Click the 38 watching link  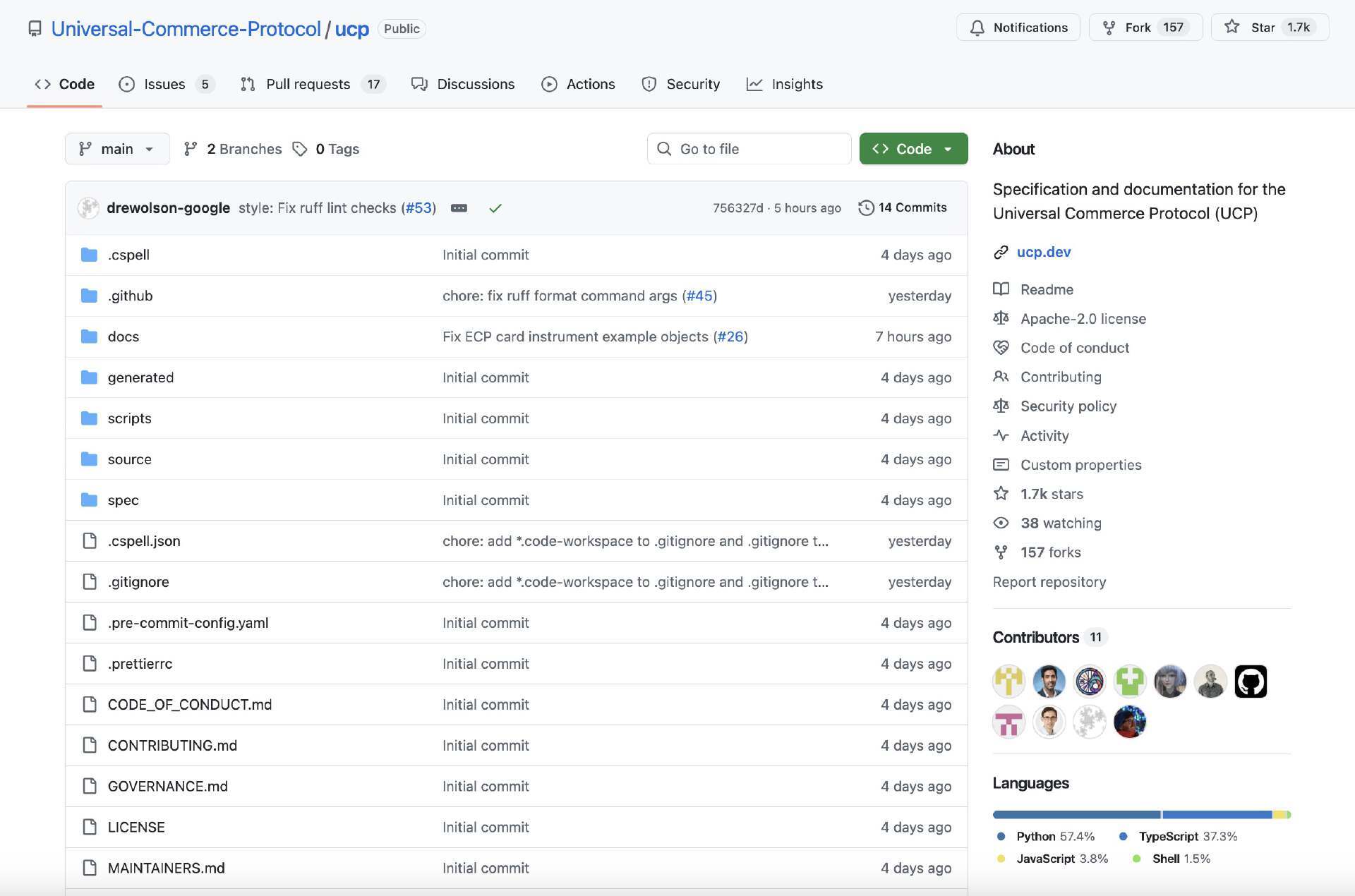pyautogui.click(x=1060, y=523)
